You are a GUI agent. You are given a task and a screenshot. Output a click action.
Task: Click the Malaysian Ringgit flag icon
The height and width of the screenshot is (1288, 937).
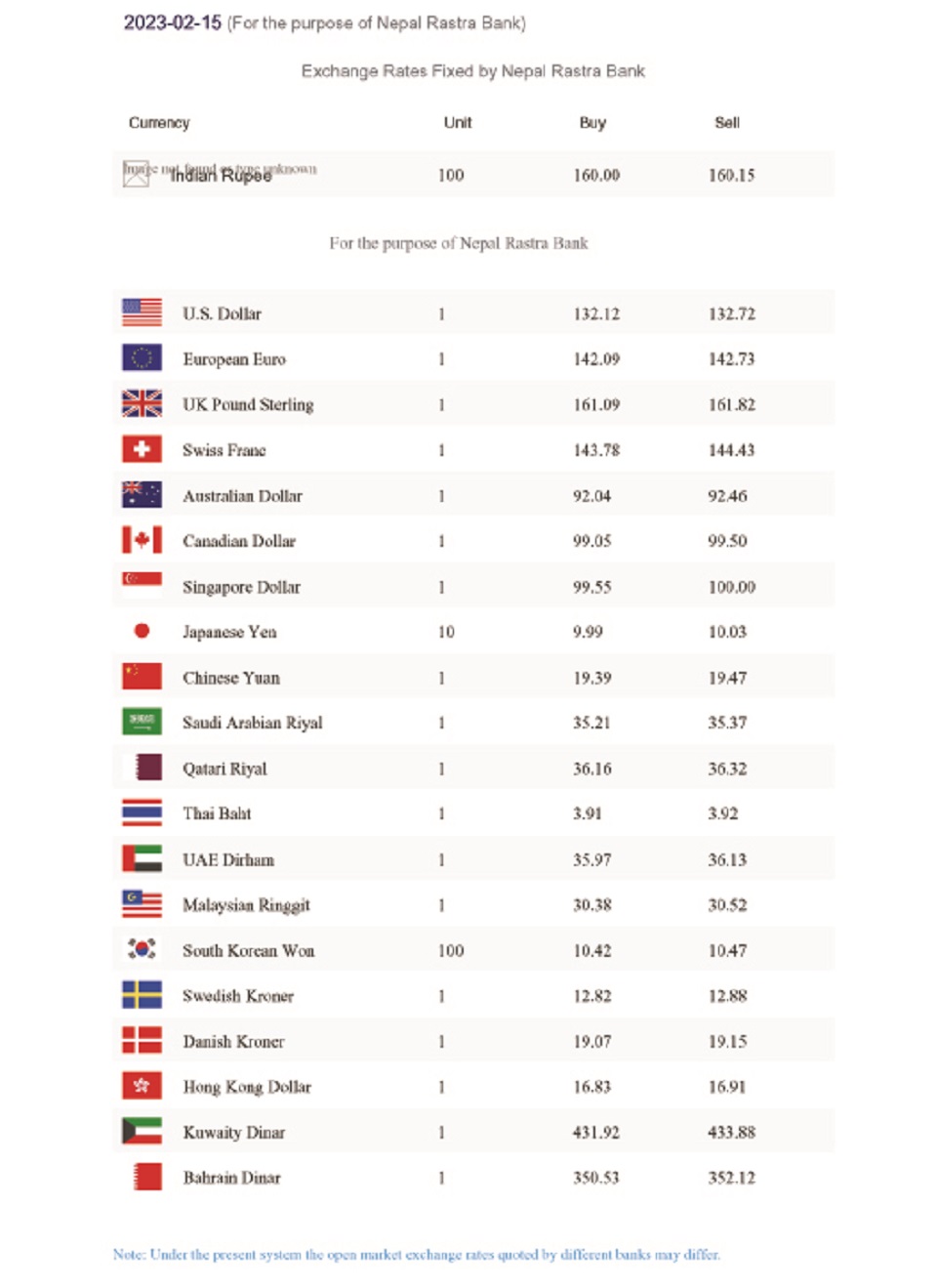point(142,903)
